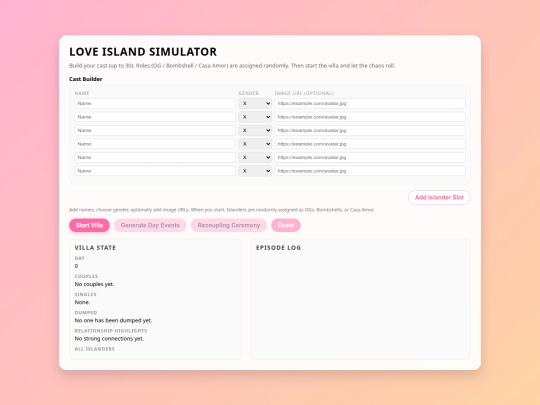Screen dimensions: 540x405
Task: Click the 'Singles' label
Action: [85, 294]
